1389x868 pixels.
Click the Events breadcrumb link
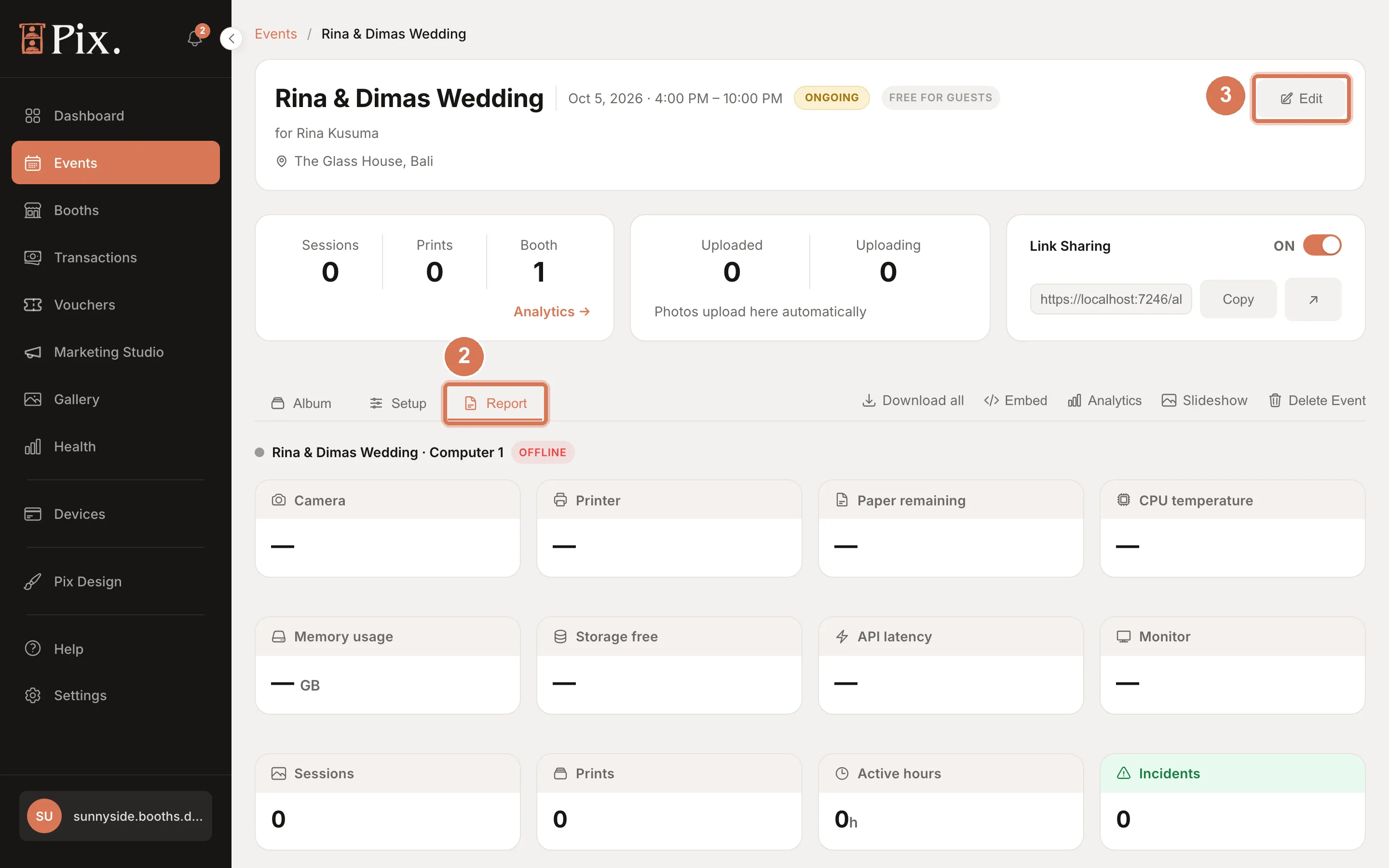[x=275, y=34]
